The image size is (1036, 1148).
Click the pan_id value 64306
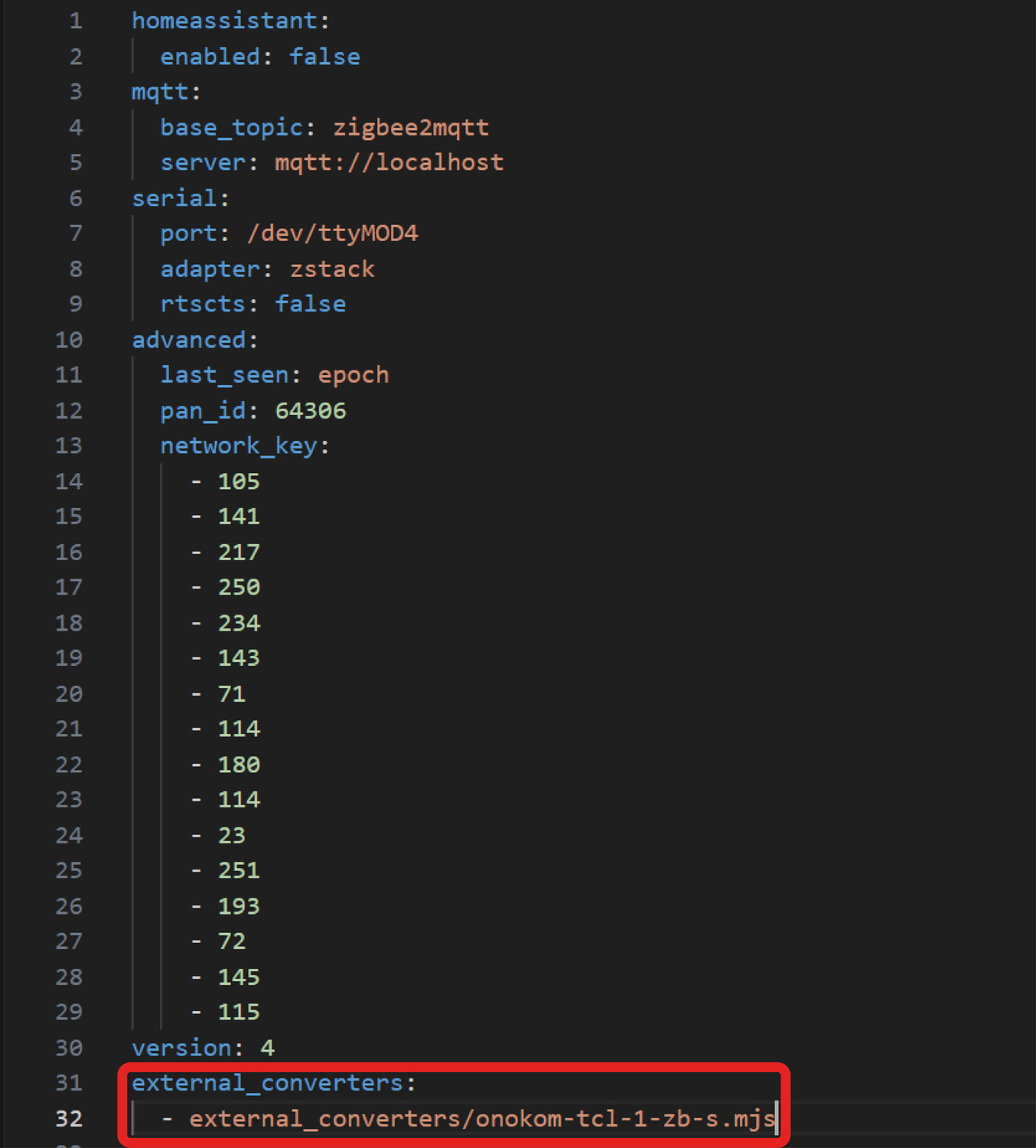tap(310, 411)
